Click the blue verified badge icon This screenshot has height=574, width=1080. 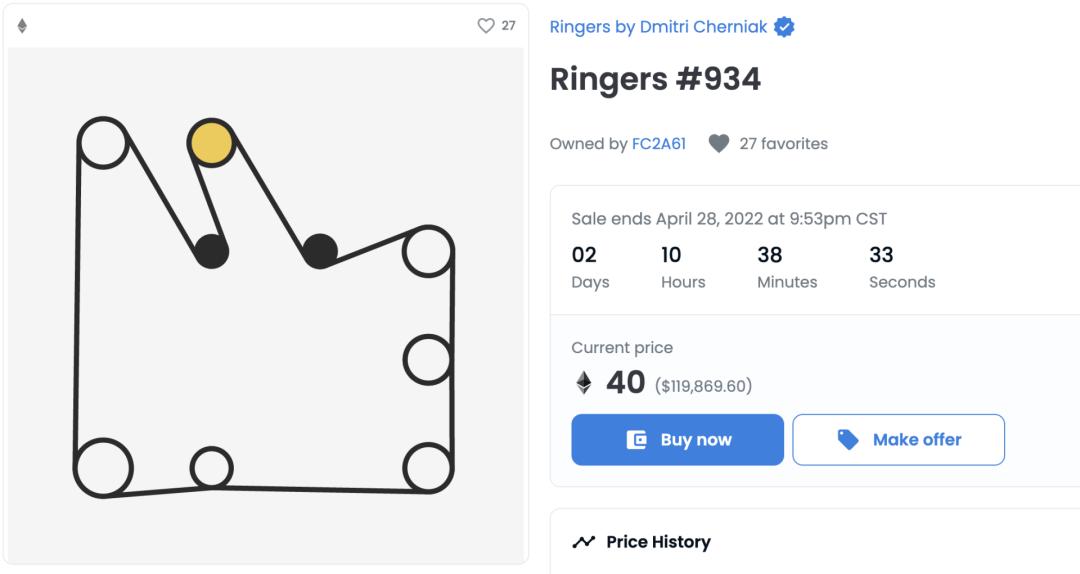click(785, 28)
